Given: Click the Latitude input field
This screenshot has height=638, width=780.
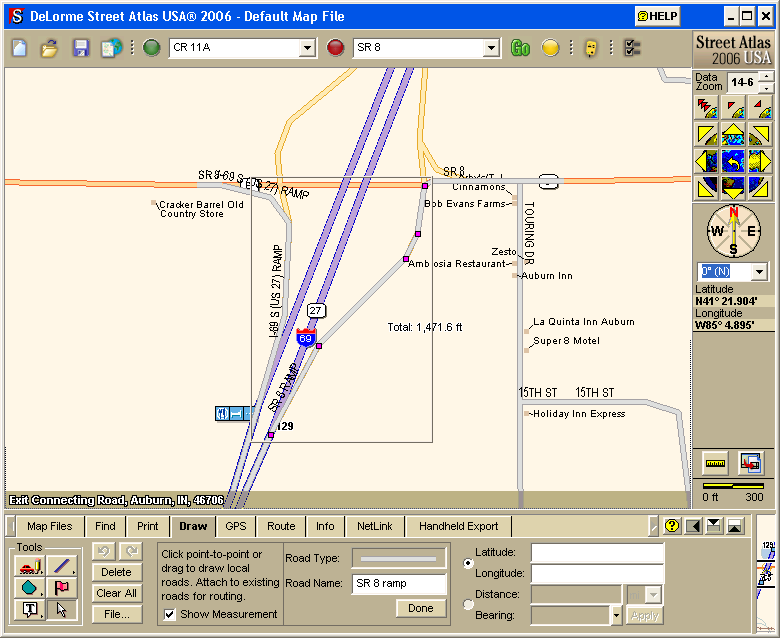Looking at the screenshot, I should 597,553.
